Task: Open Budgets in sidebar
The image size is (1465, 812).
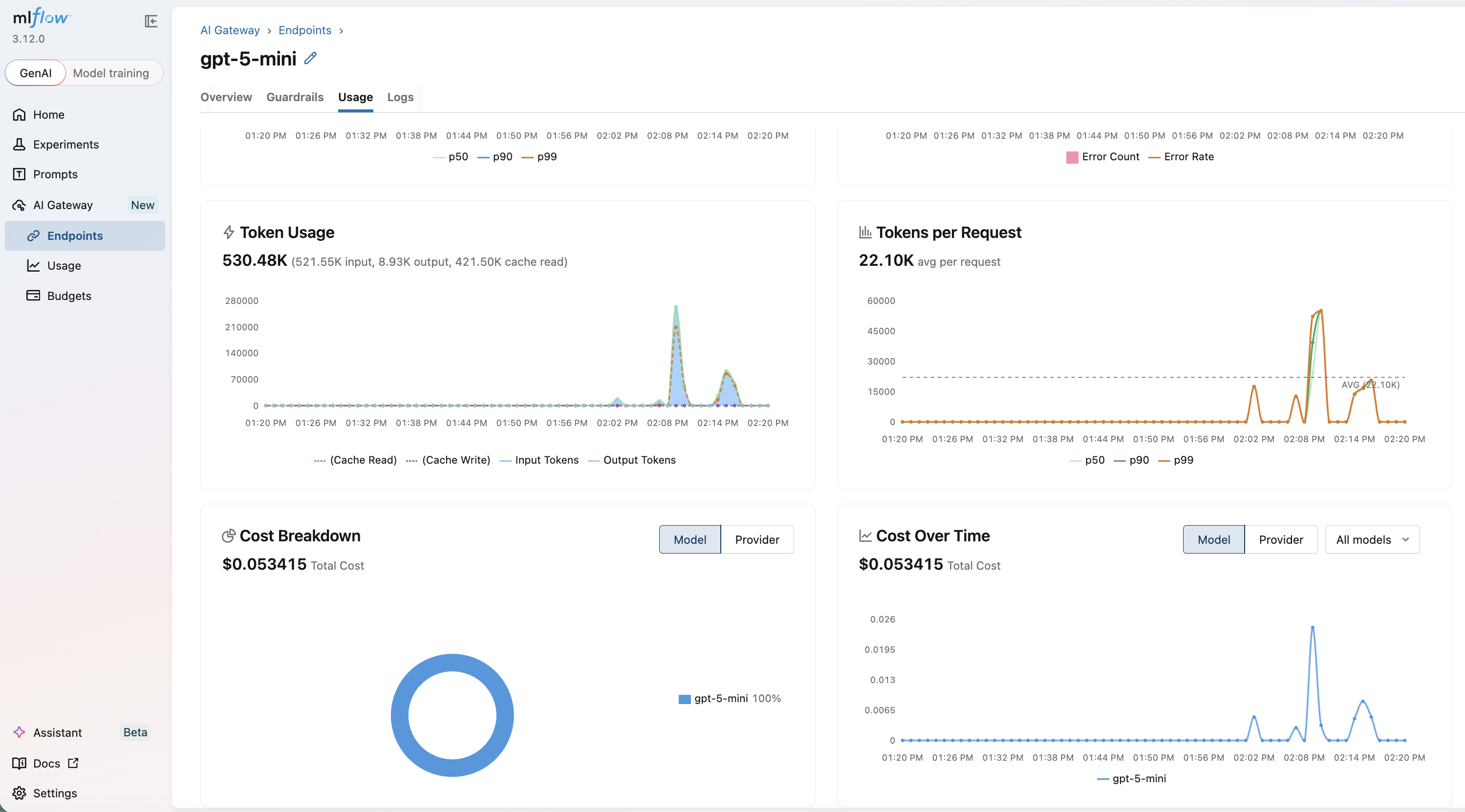Action: pos(85,296)
